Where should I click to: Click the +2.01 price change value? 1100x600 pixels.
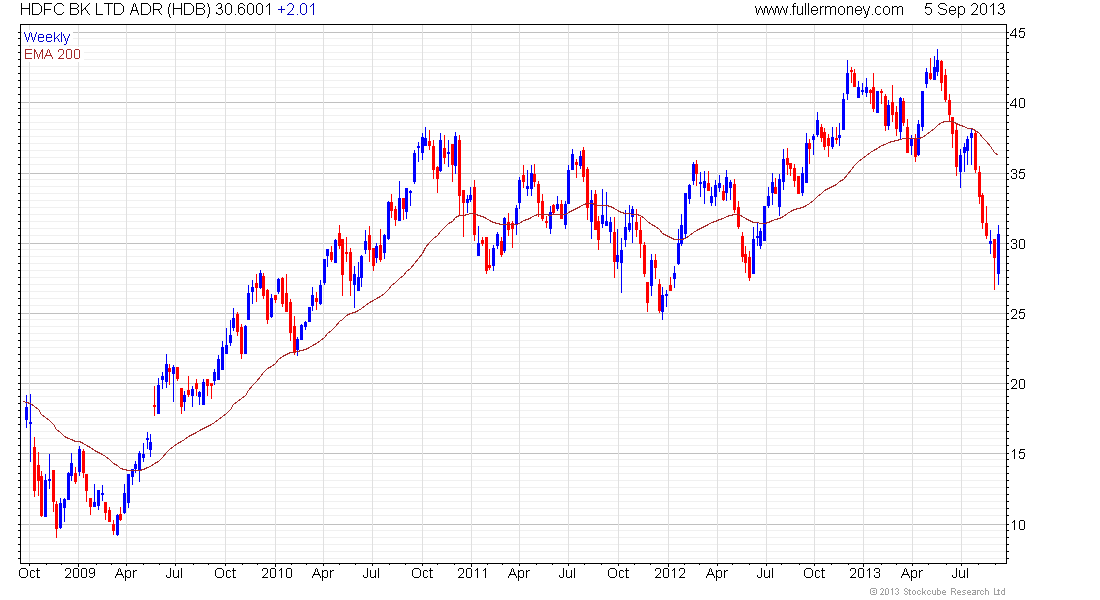pos(296,10)
